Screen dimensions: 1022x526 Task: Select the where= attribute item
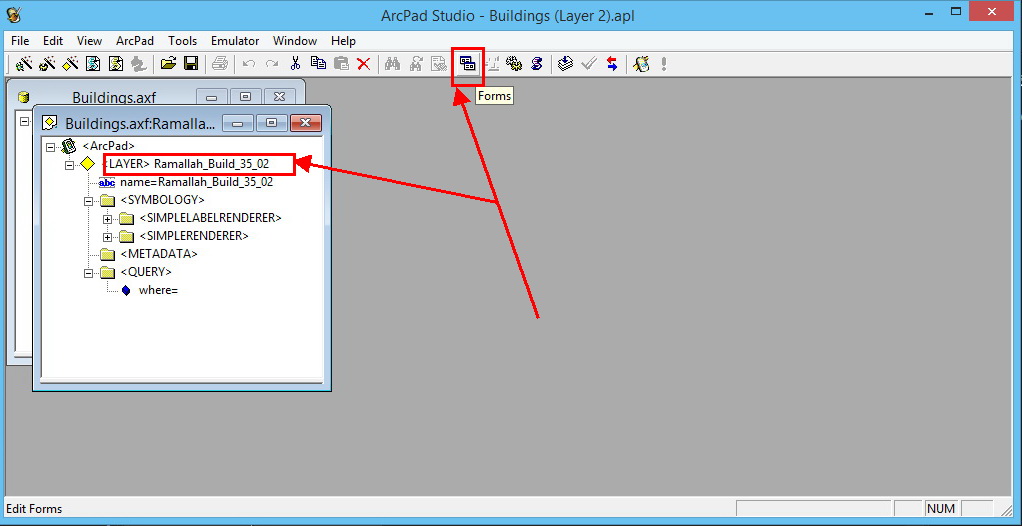pyautogui.click(x=158, y=290)
